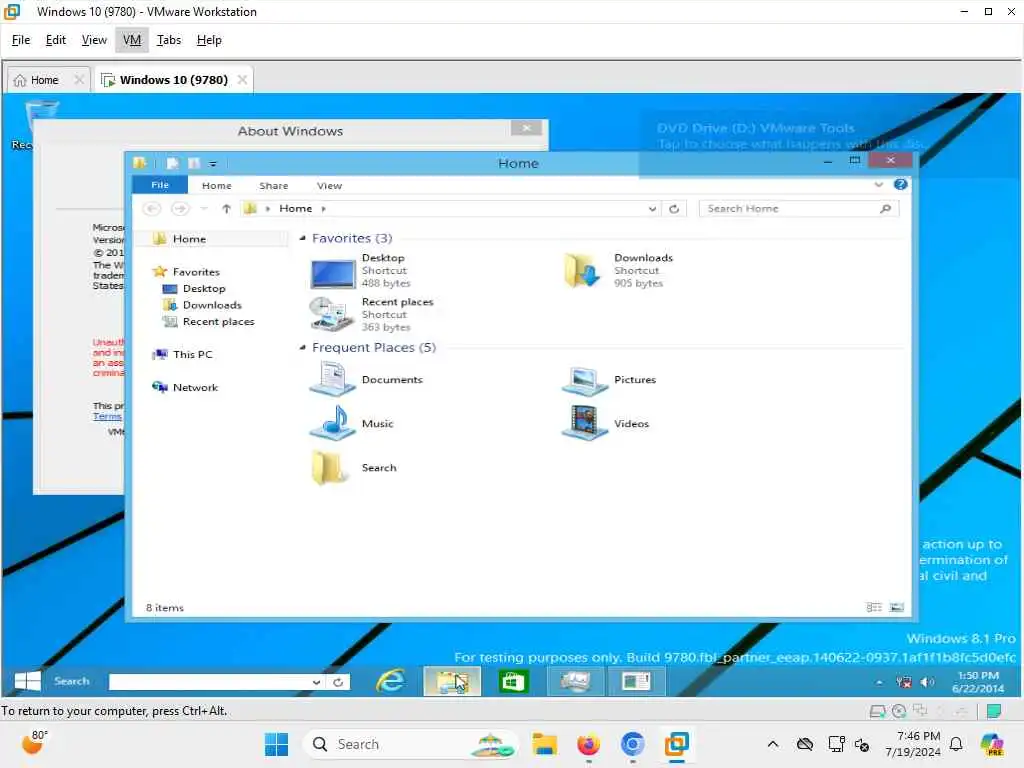The width and height of the screenshot is (1024, 768).
Task: Open the VMware Tabs menu
Action: 168,40
